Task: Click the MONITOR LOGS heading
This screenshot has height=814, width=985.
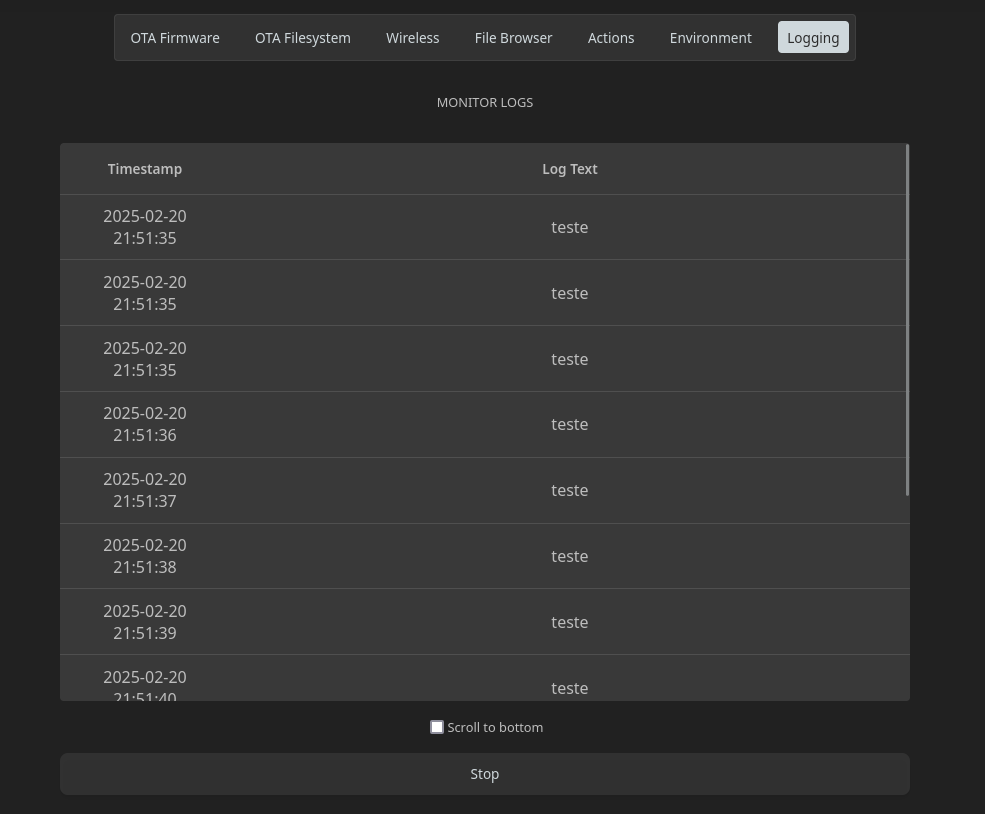Action: click(484, 102)
